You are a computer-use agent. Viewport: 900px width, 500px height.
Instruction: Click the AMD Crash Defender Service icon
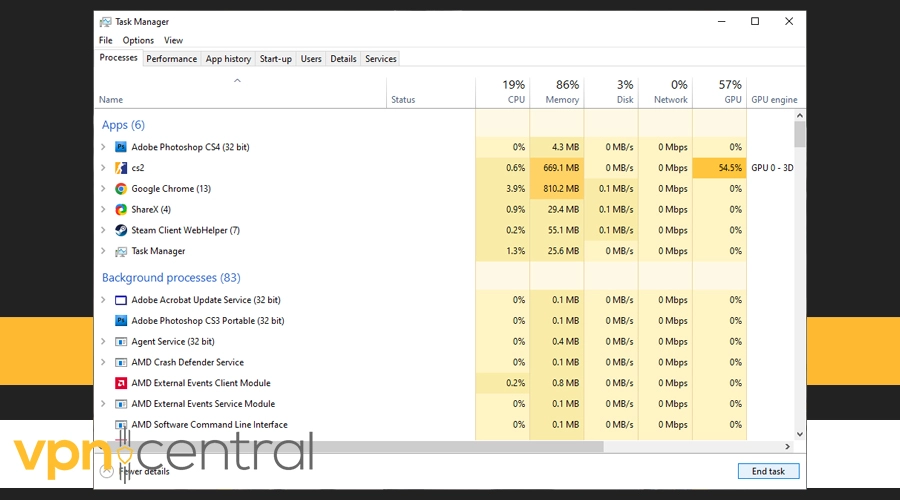(x=121, y=362)
